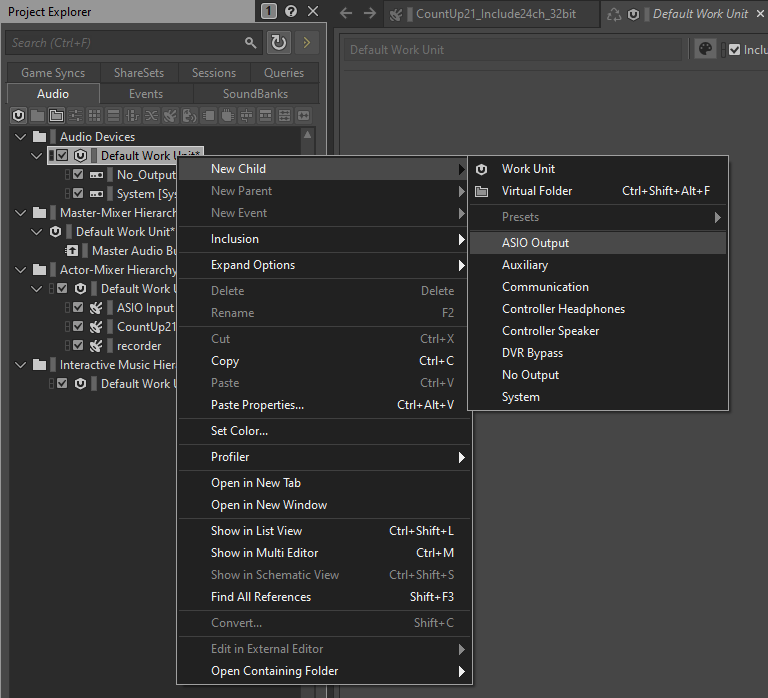Viewport: 768px width, 698px height.
Task: Collapse the Audio Devices folder
Action: click(21, 137)
